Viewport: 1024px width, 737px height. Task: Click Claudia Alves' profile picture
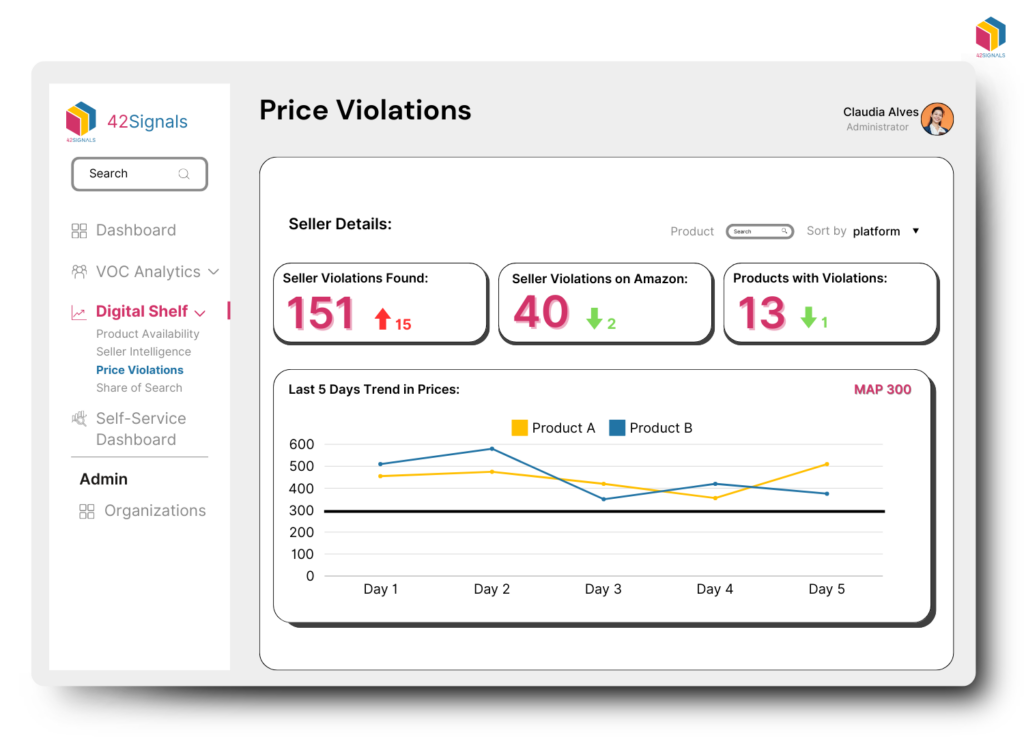pyautogui.click(x=937, y=118)
